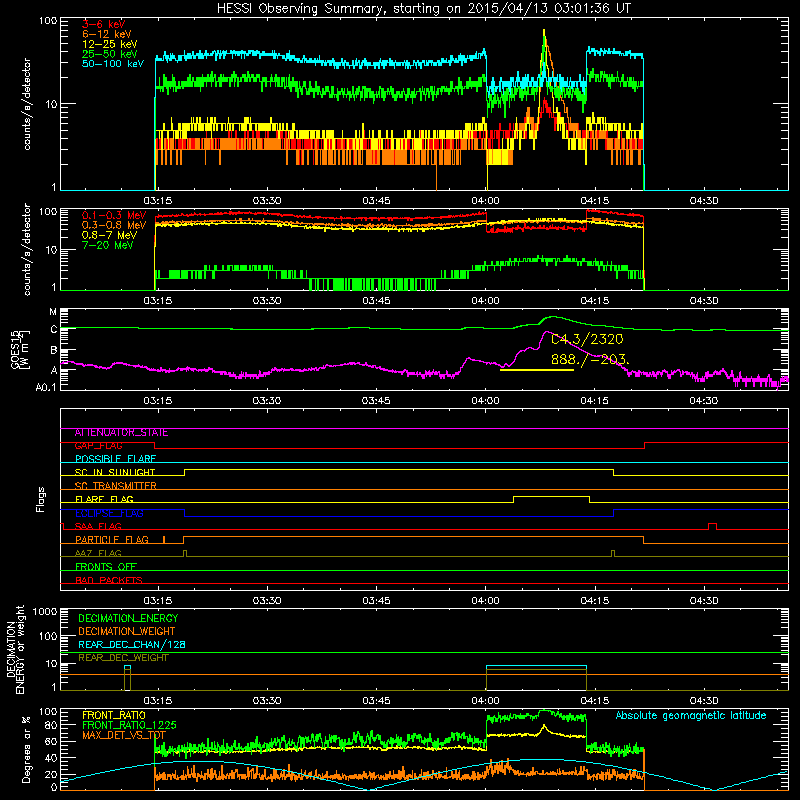
Task: Select the REAR_DEC_CHAN/128 legend label
Action: click(132, 645)
